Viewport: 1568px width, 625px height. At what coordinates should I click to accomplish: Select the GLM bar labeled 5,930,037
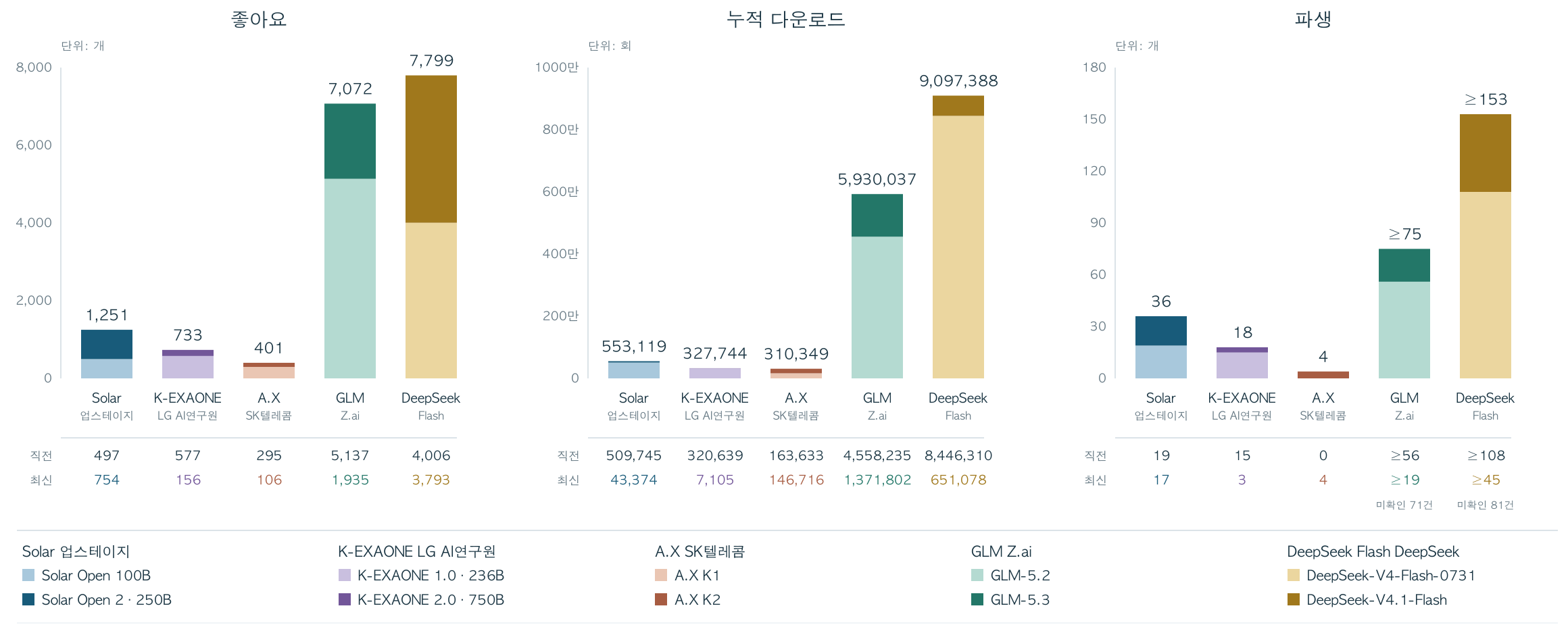coord(877,286)
